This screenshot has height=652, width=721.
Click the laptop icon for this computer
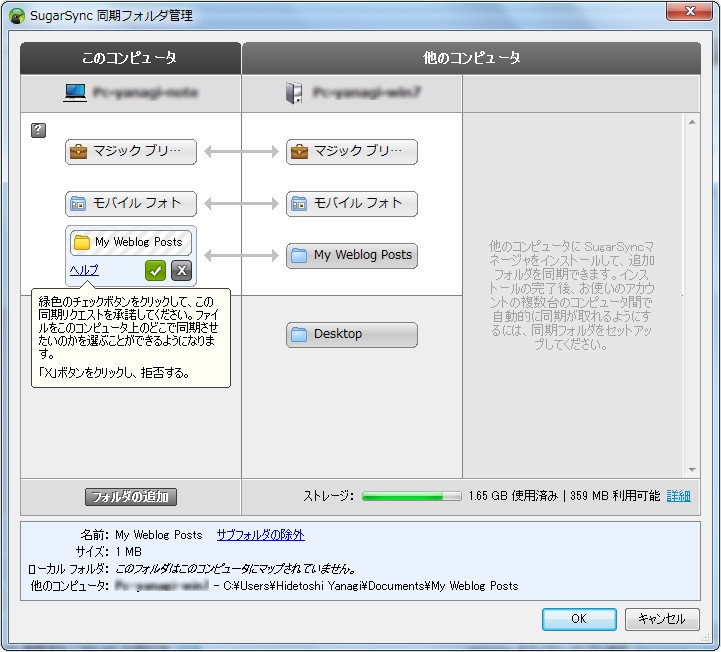75,92
